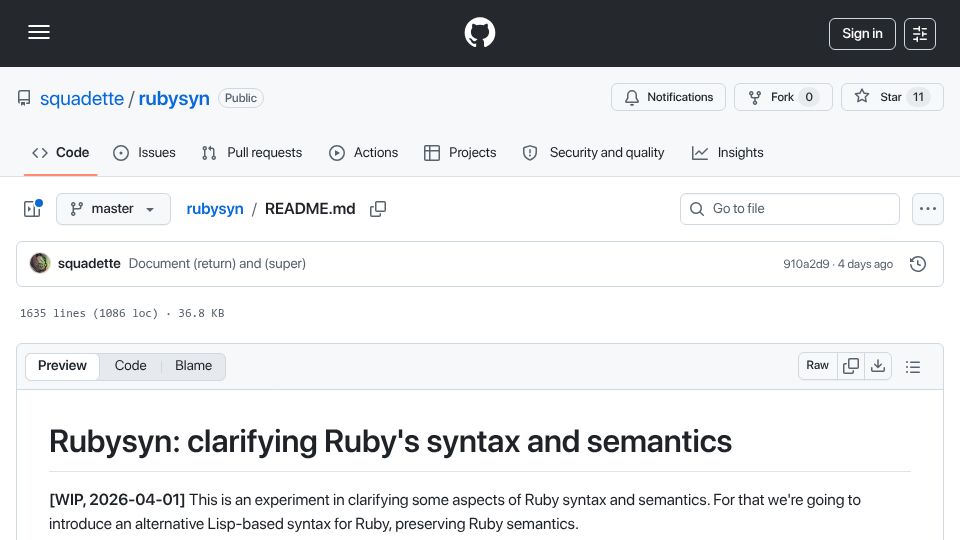The image size is (960, 540).
Task: Open the document outline list icon
Action: coord(913,366)
